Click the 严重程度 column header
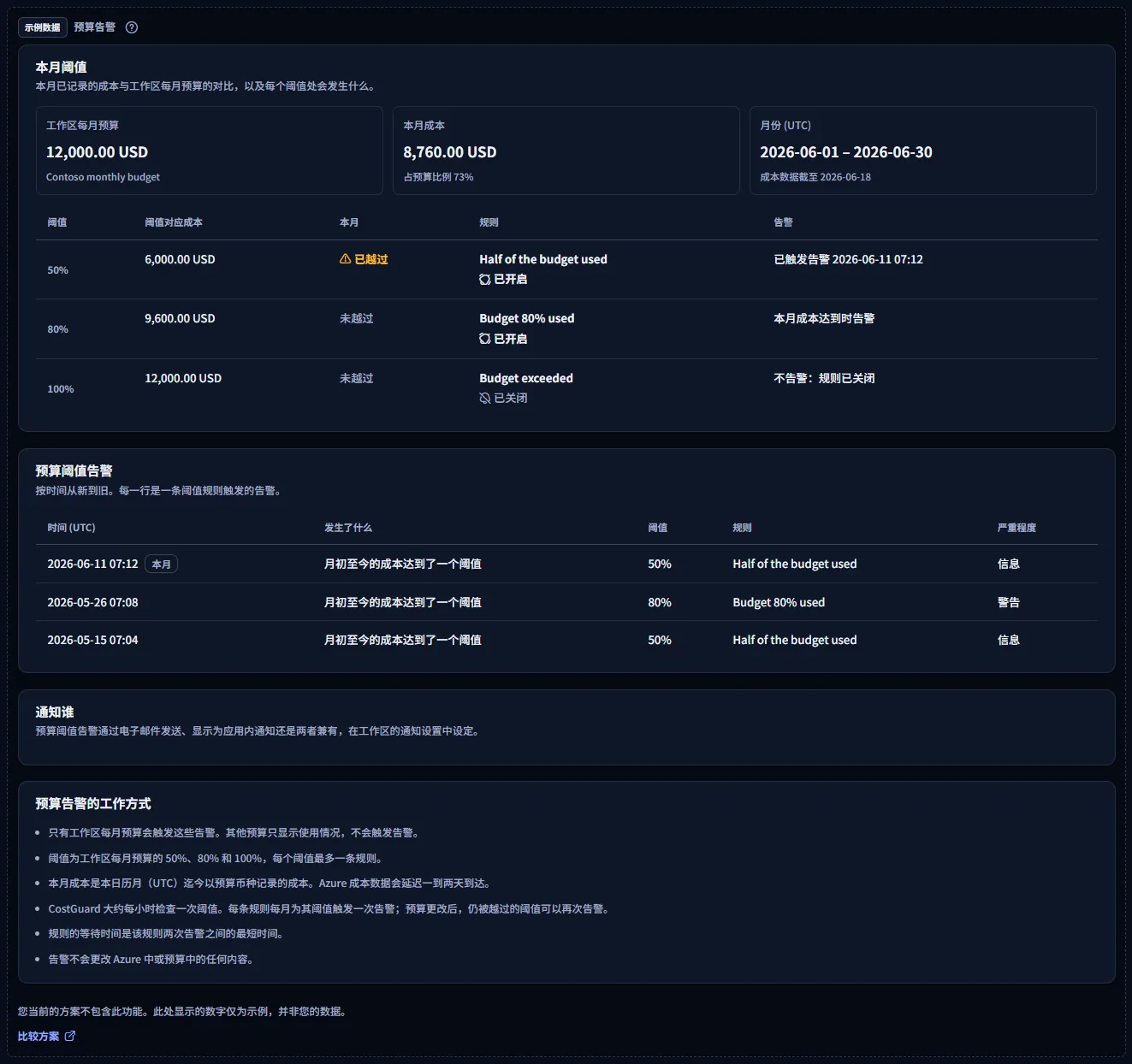 coord(1016,528)
